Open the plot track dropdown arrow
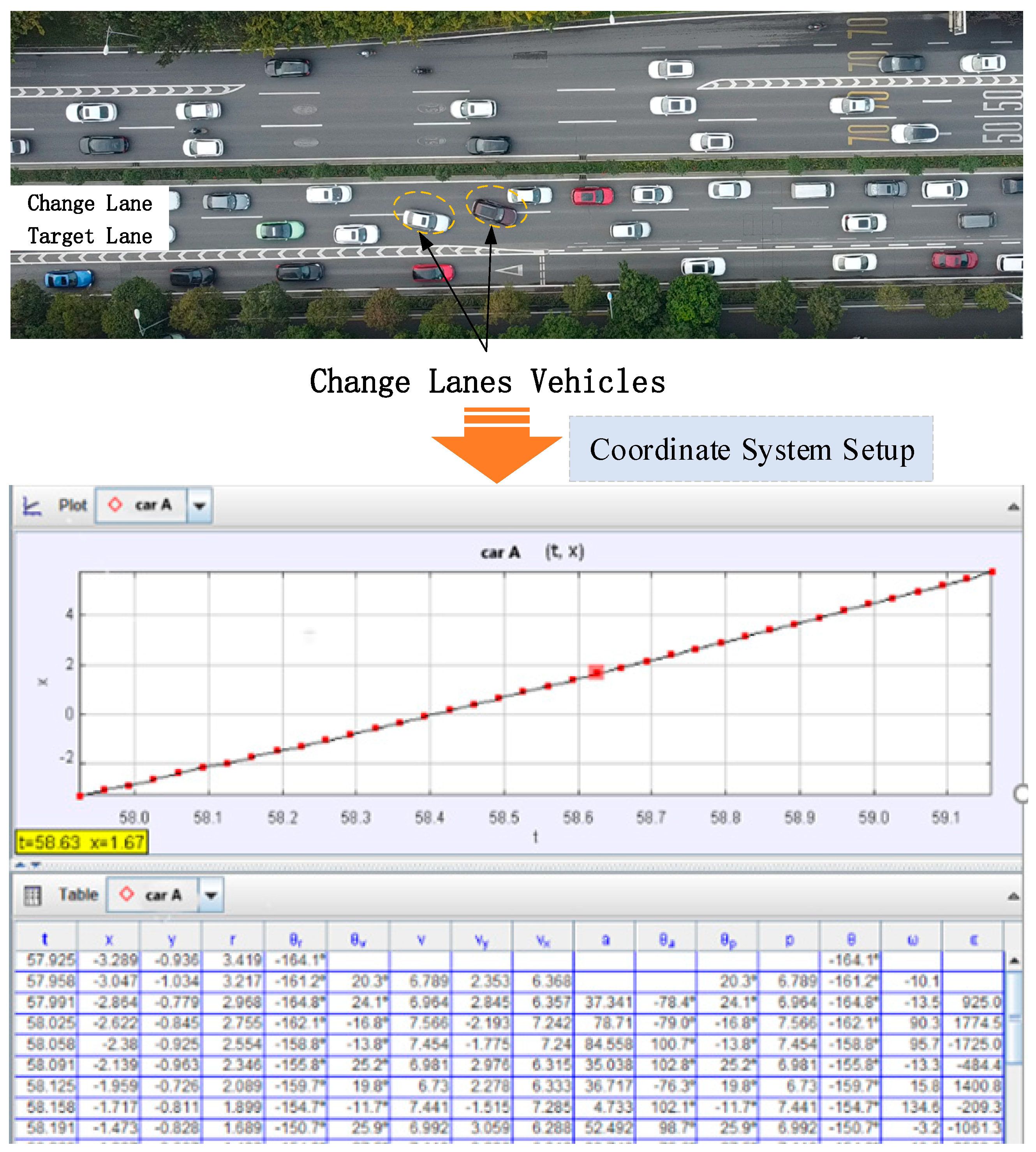This screenshot has height=1152, width=1036. coord(199,506)
